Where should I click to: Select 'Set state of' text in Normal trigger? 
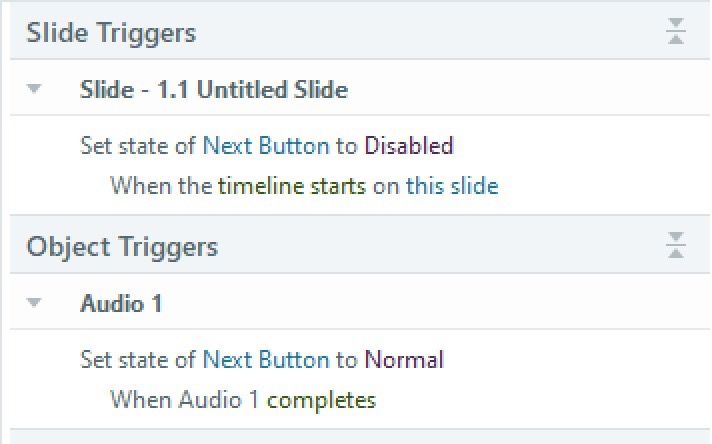pos(139,359)
